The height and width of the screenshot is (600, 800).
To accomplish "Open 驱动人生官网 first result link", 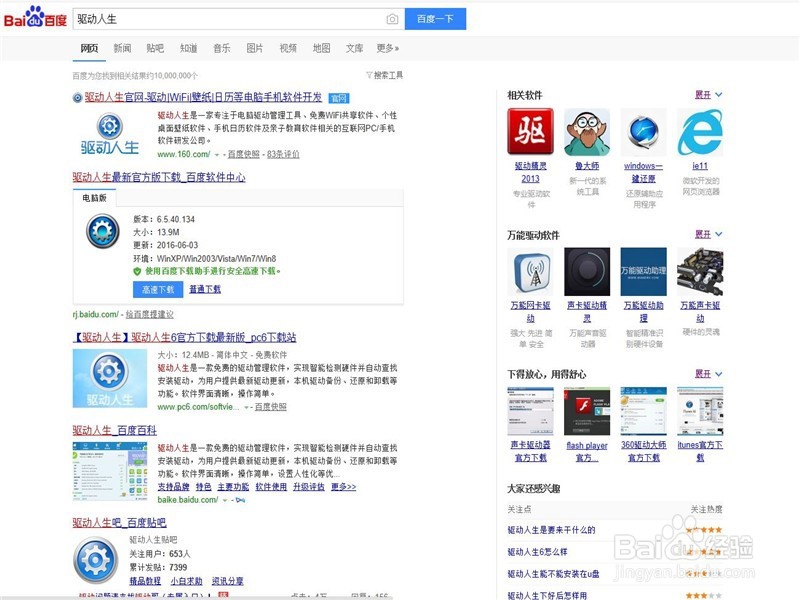I will tap(203, 97).
